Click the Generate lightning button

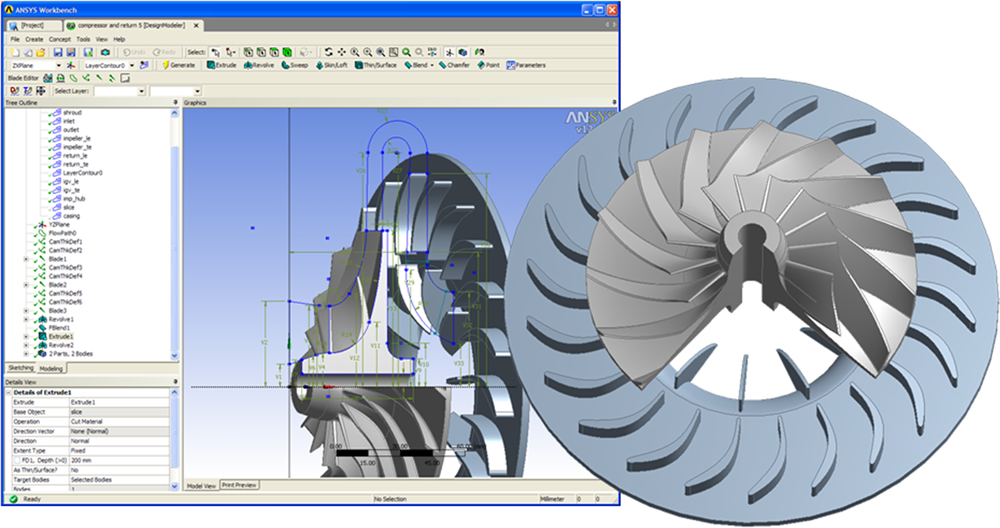179,65
